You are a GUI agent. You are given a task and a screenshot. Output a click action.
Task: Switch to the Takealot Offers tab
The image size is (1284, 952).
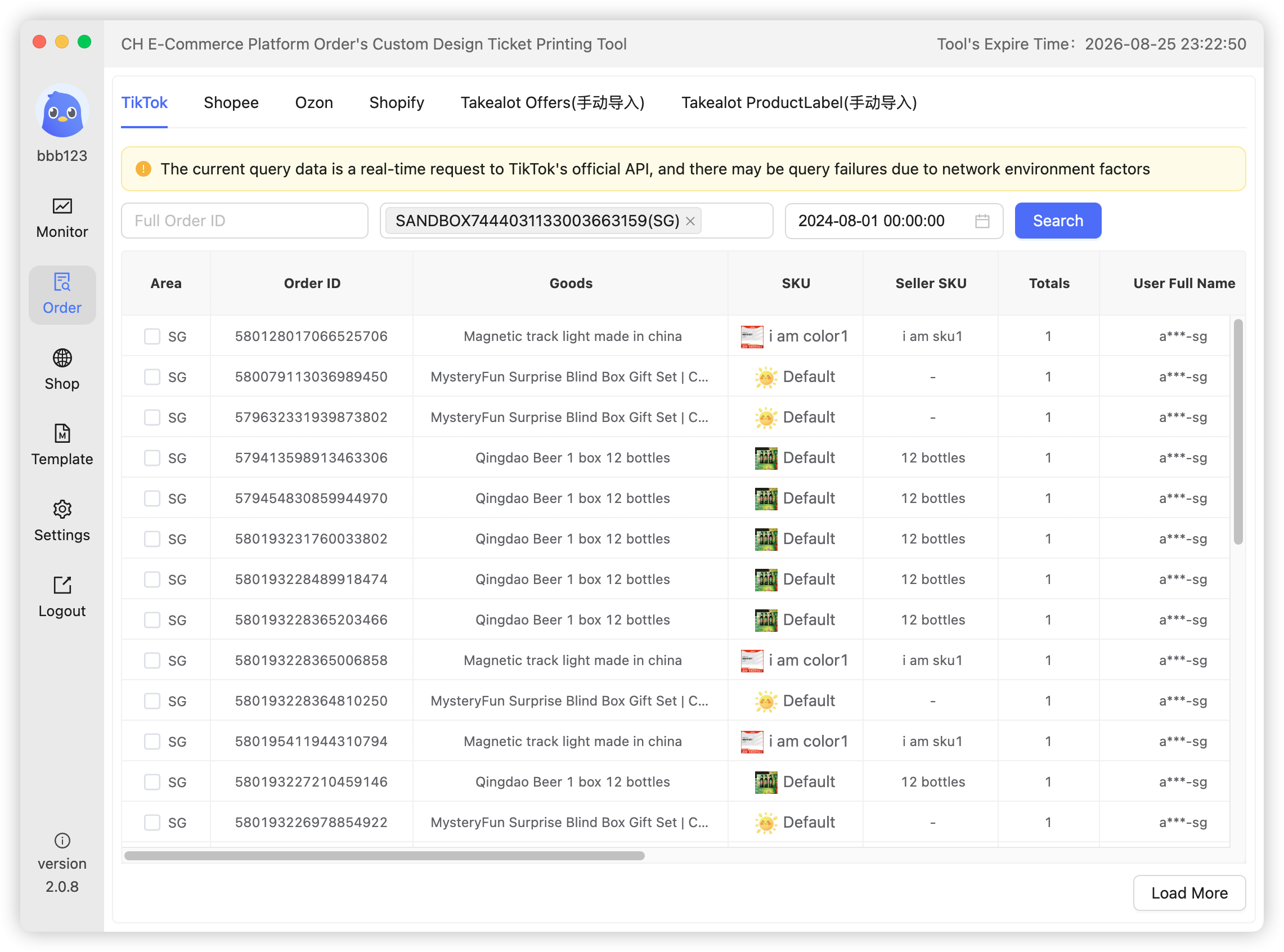click(553, 103)
